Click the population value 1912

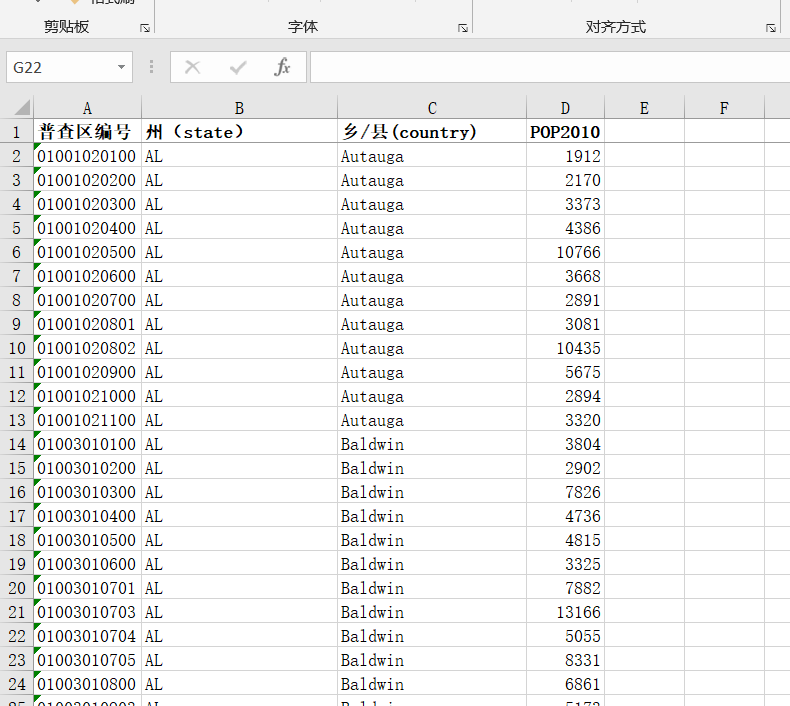pyautogui.click(x=565, y=156)
